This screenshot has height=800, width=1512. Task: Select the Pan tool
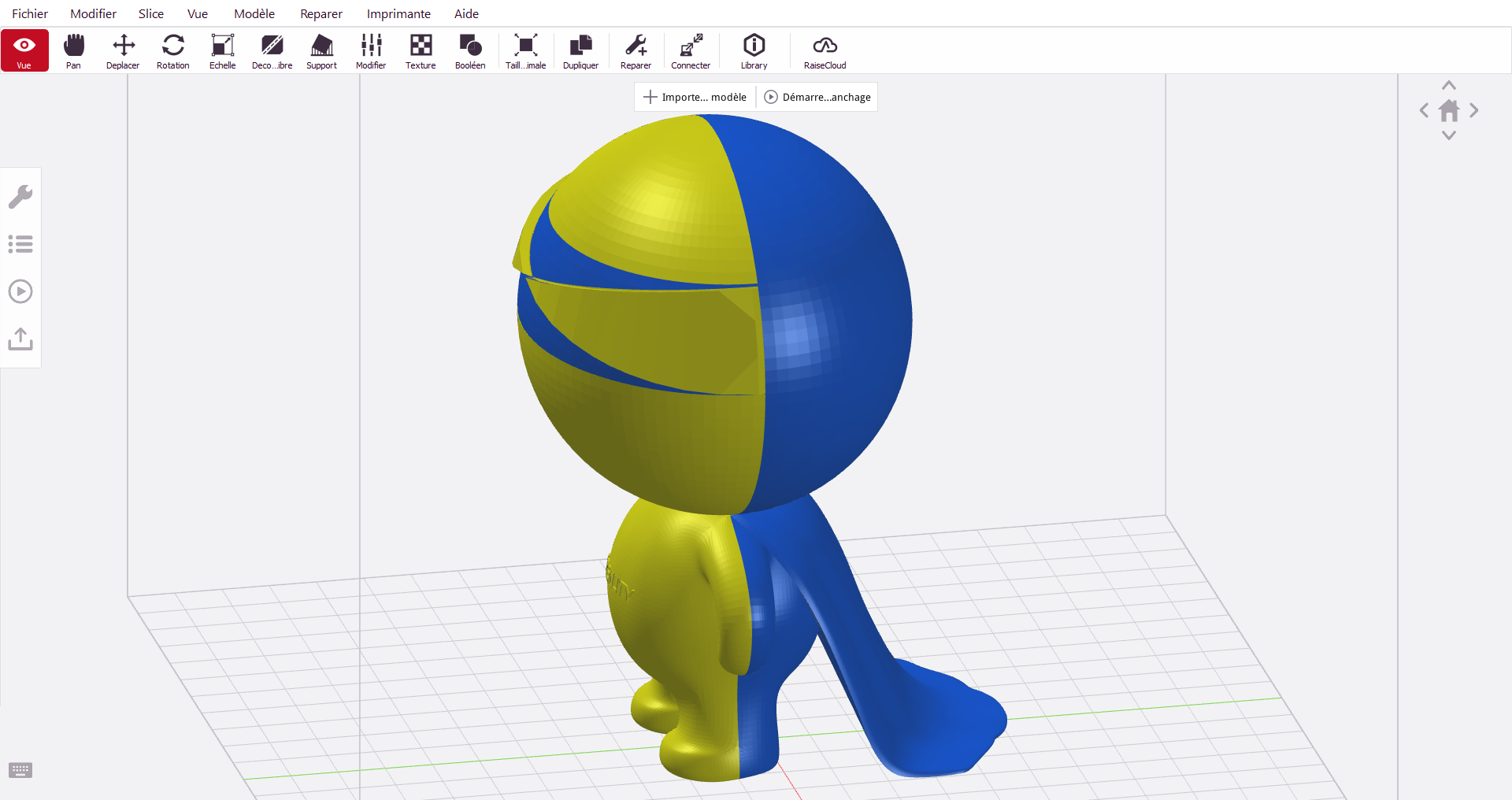pyautogui.click(x=73, y=50)
